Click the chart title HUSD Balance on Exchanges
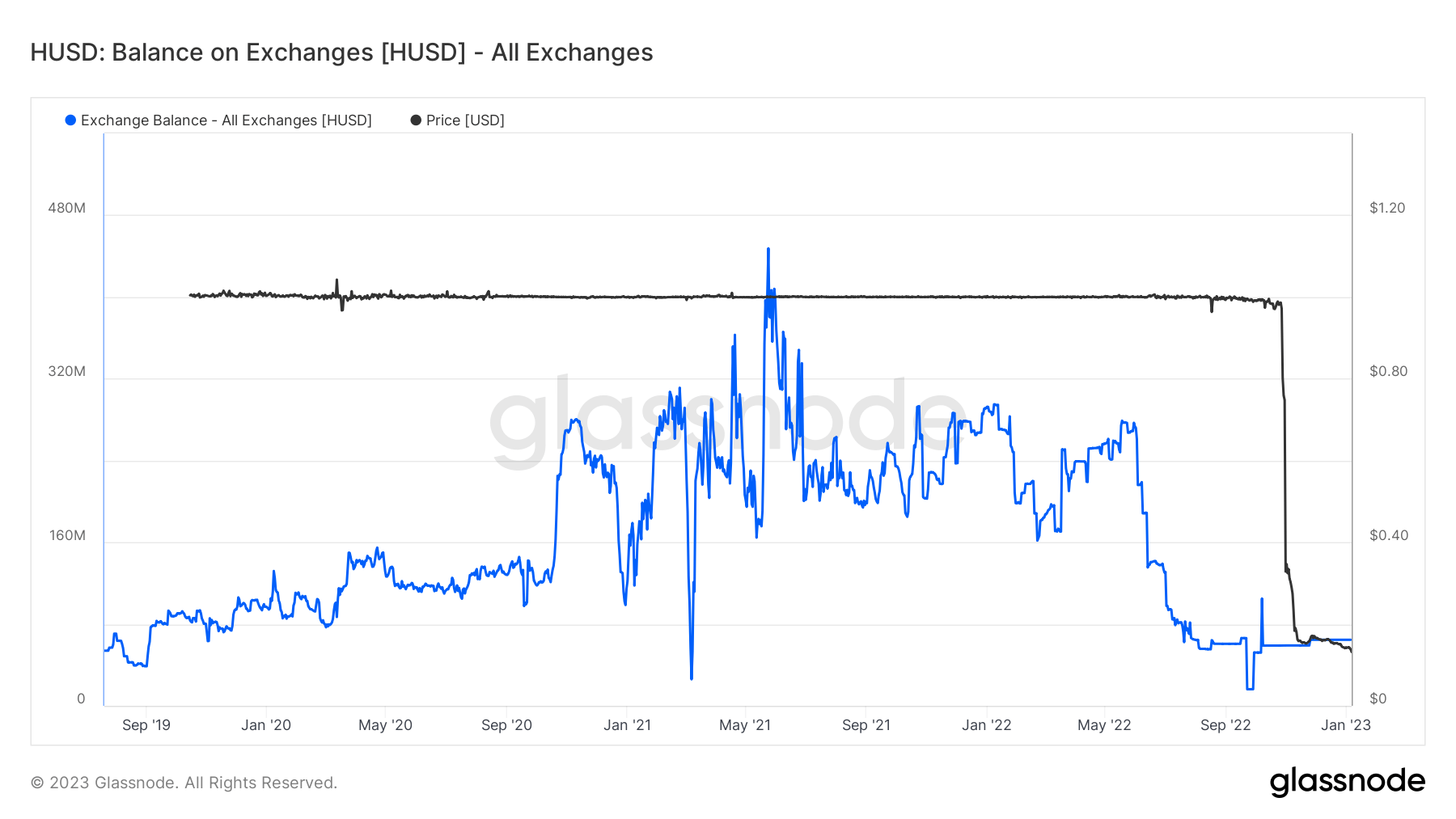This screenshot has height=819, width=1456. (341, 53)
